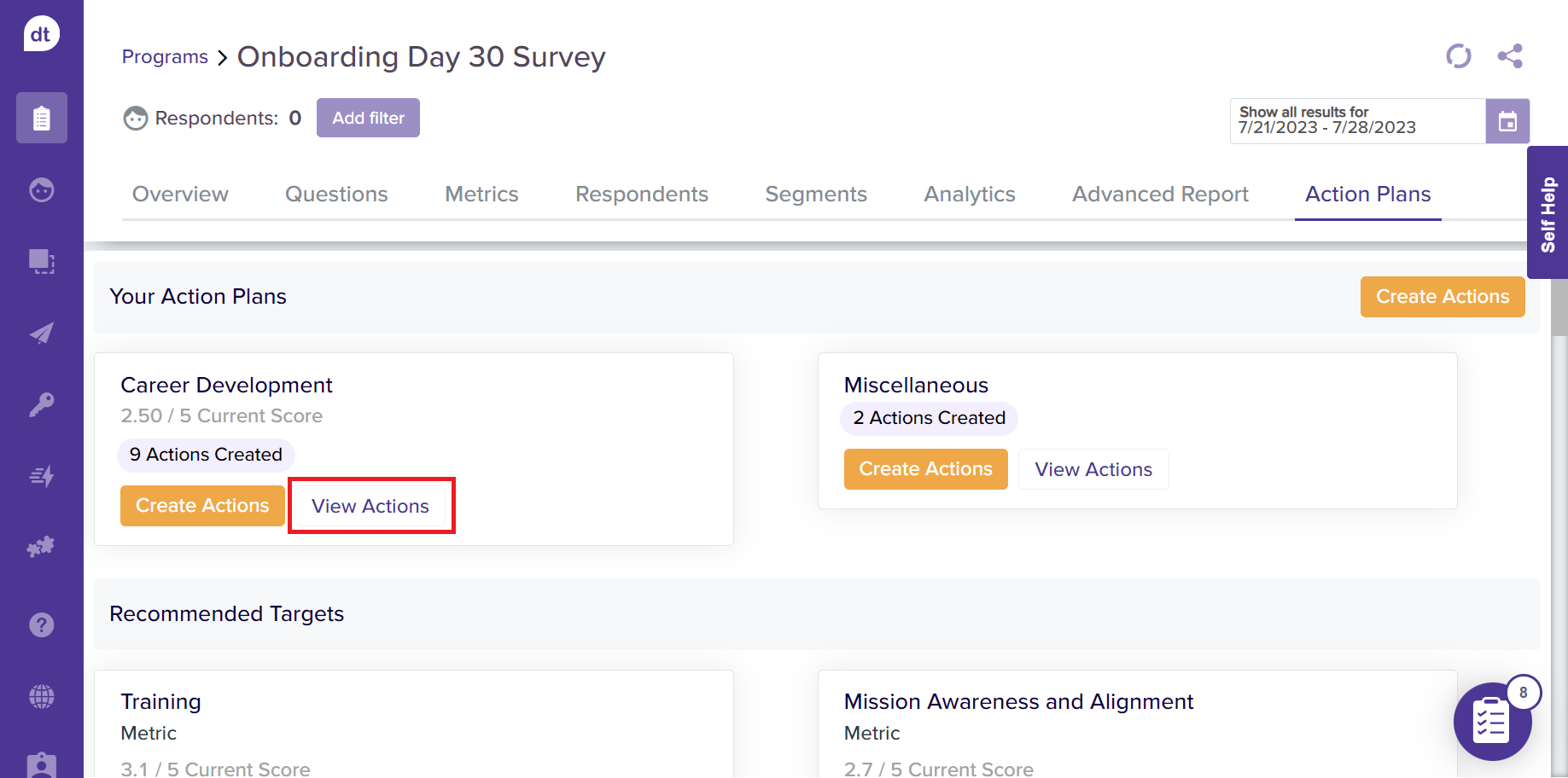Click the share icon at top right

(x=1509, y=56)
